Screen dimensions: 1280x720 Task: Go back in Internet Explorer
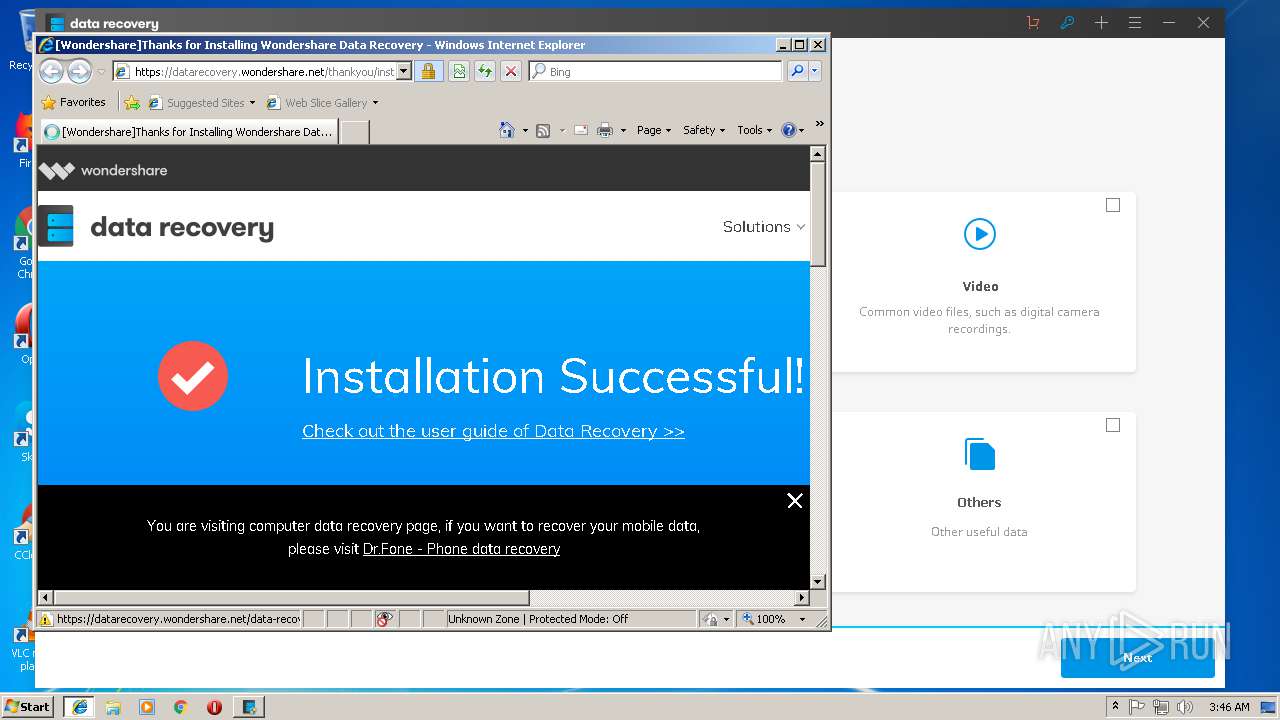[x=51, y=71]
